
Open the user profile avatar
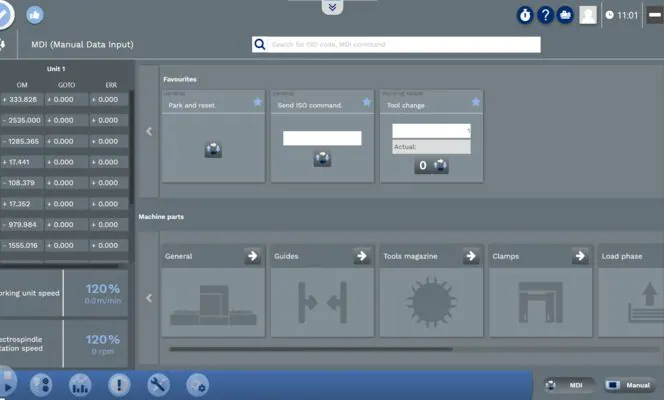point(588,15)
